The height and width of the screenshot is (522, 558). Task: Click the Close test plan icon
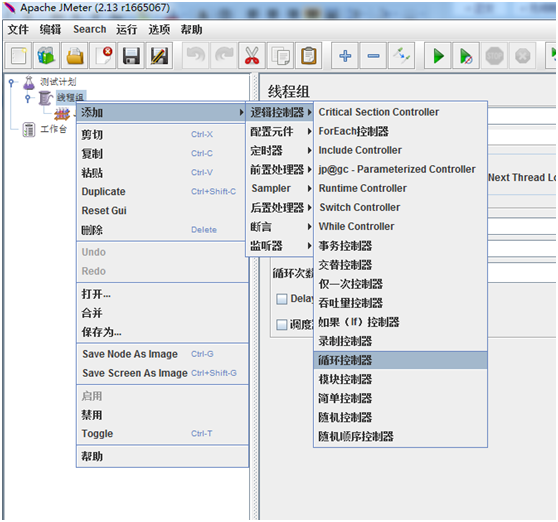coord(103,56)
